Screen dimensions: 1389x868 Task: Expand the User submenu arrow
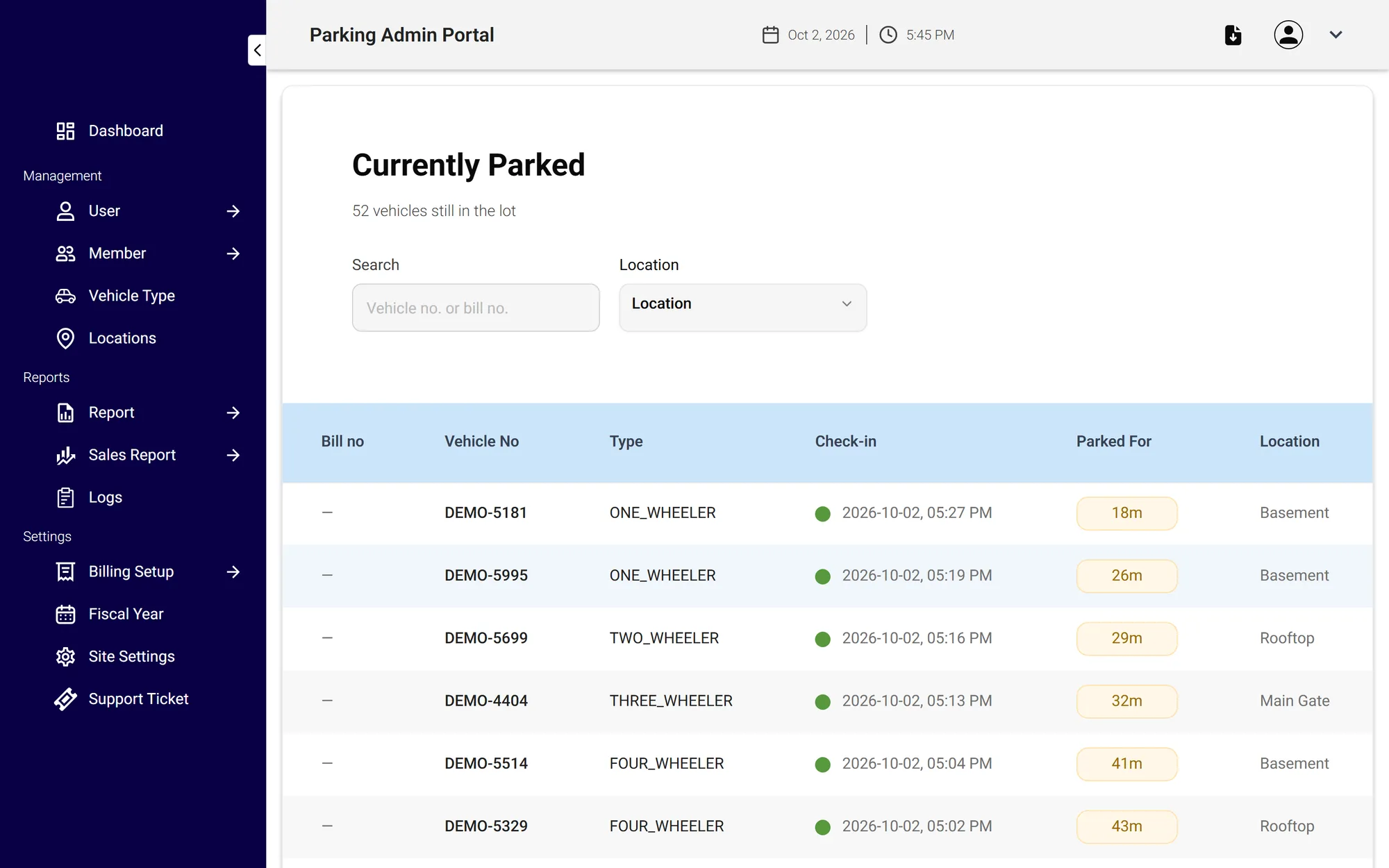pyautogui.click(x=233, y=211)
